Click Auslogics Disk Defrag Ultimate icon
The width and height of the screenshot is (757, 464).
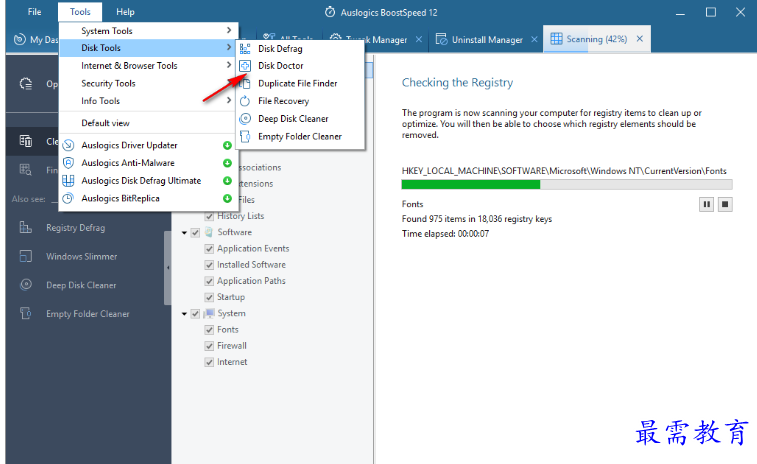[x=69, y=181]
